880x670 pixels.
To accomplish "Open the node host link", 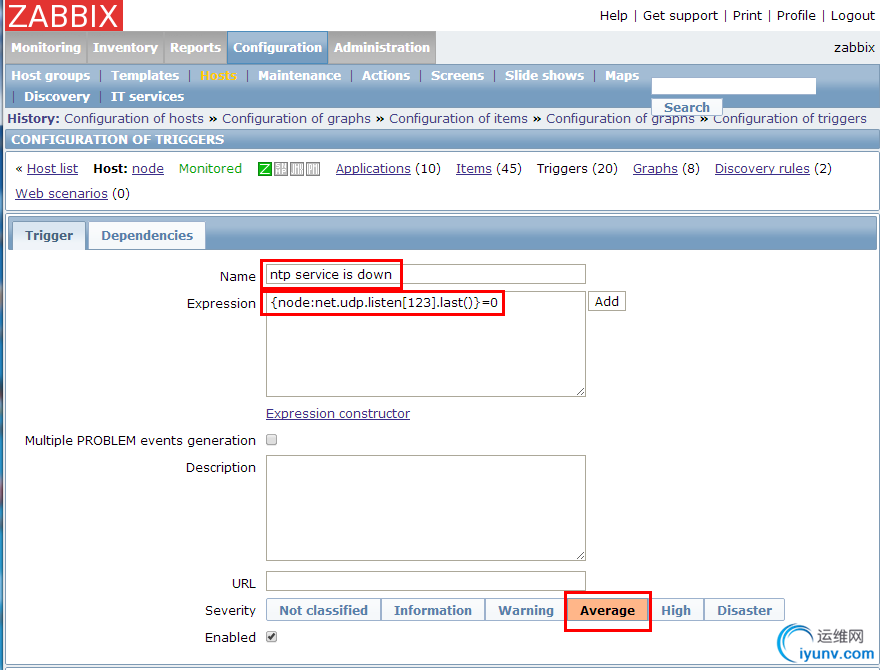I will (148, 169).
